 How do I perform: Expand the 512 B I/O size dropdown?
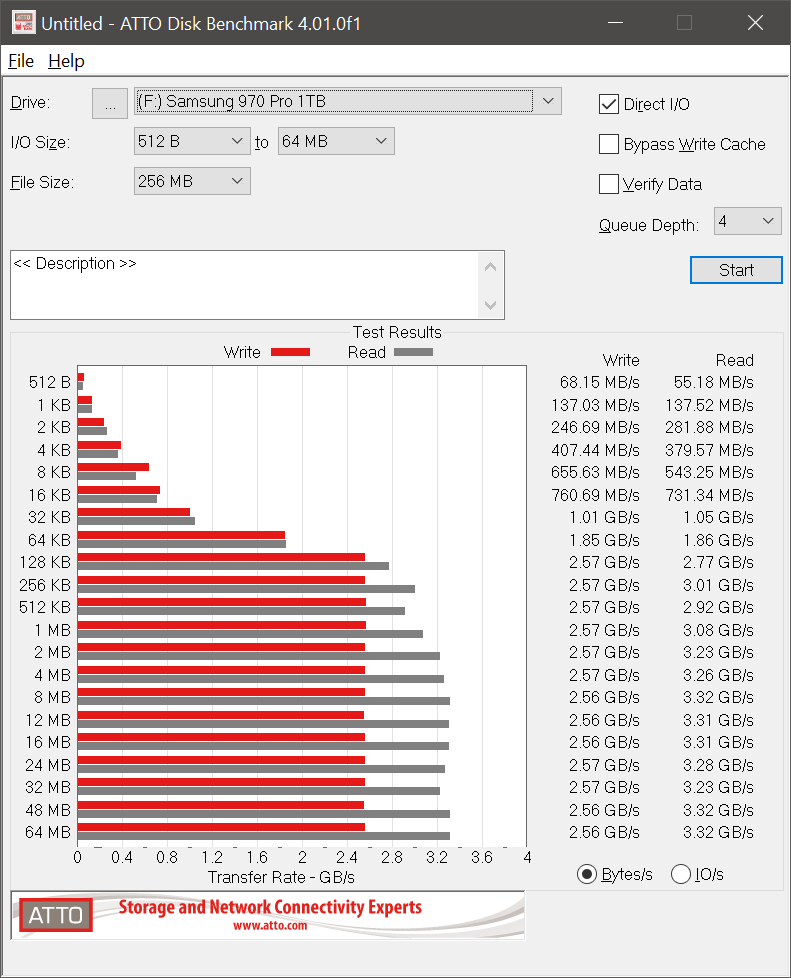[x=192, y=141]
